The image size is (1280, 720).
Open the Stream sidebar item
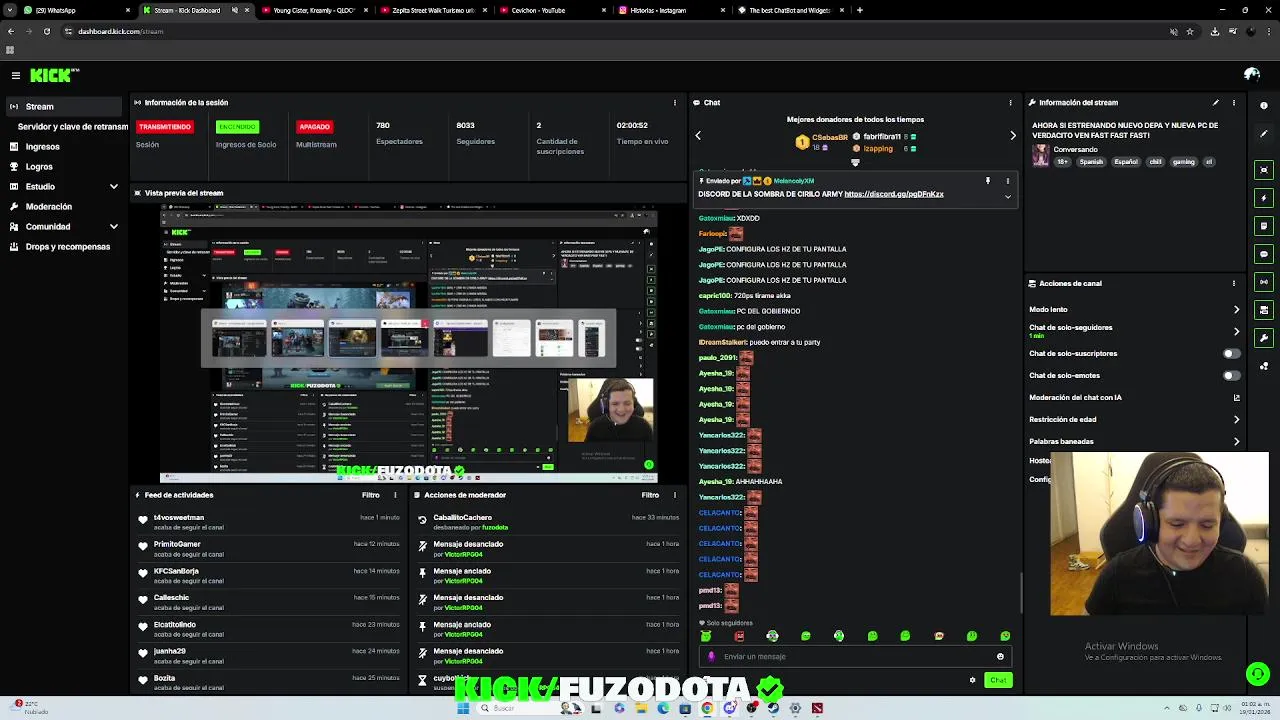tap(65, 106)
